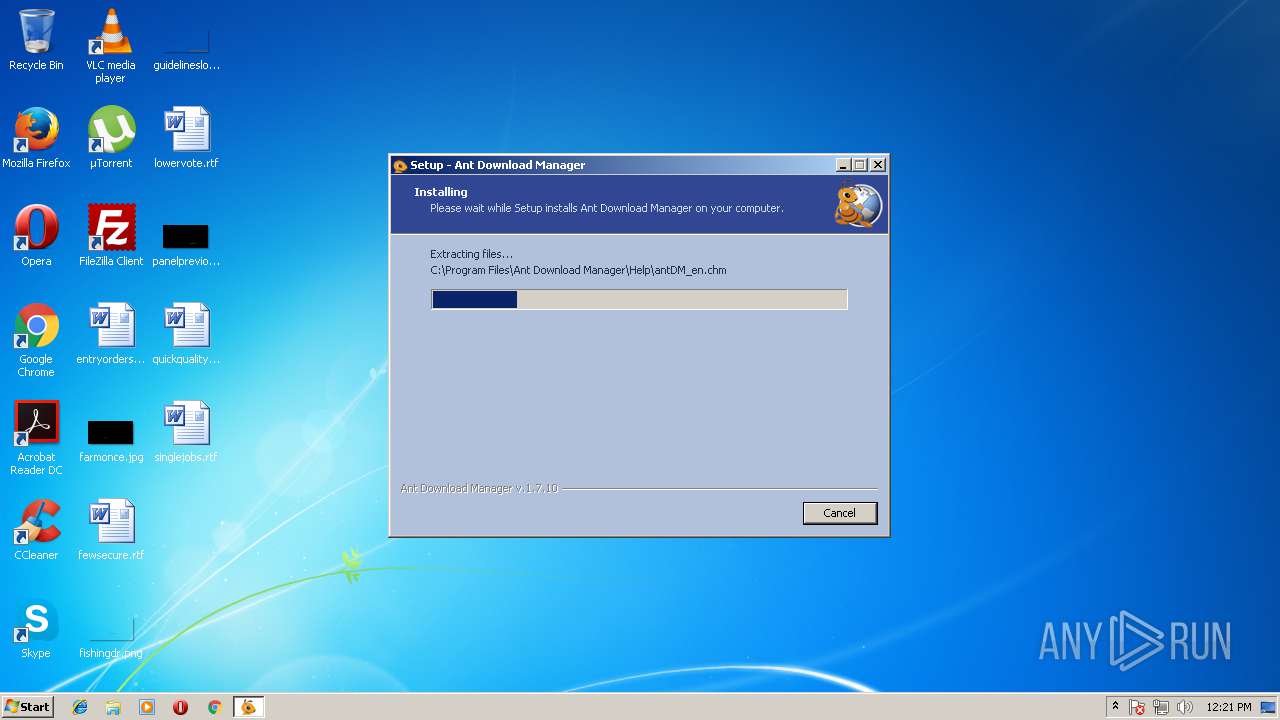This screenshot has width=1280, height=720.
Task: Click the Ant Download Manager logo in header
Action: click(858, 205)
